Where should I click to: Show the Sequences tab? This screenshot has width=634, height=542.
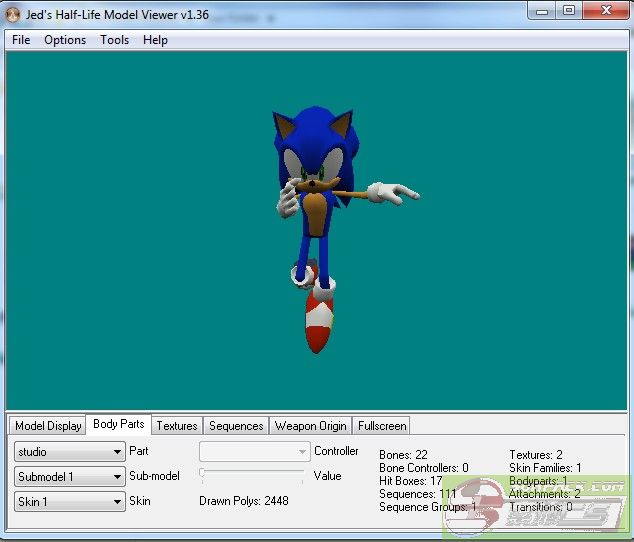pyautogui.click(x=236, y=426)
